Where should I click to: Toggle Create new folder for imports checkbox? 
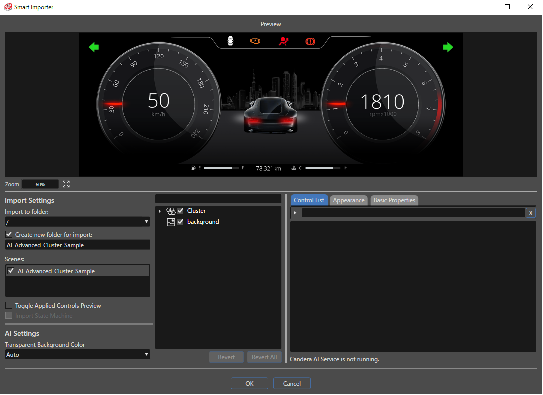tap(9, 234)
